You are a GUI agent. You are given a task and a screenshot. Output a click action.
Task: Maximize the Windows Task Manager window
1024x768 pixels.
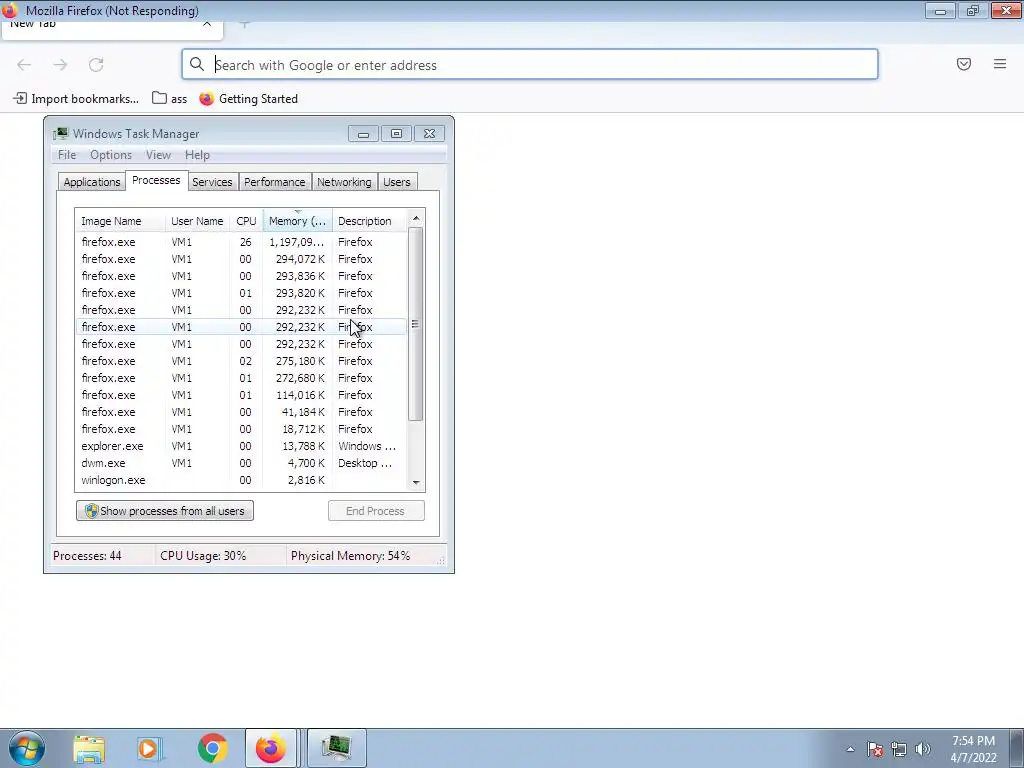(396, 134)
